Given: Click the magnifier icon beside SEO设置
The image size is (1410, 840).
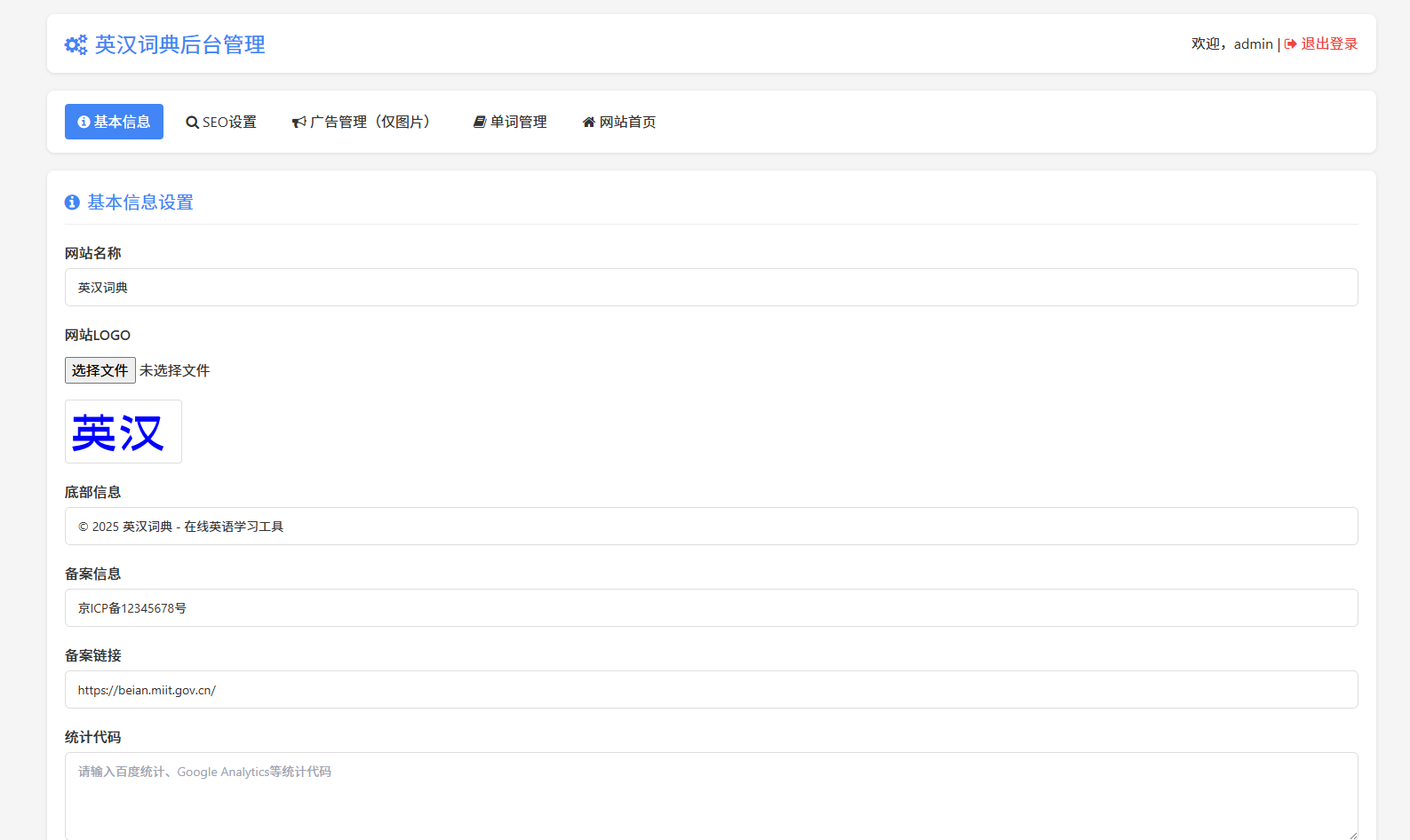Looking at the screenshot, I should (192, 123).
